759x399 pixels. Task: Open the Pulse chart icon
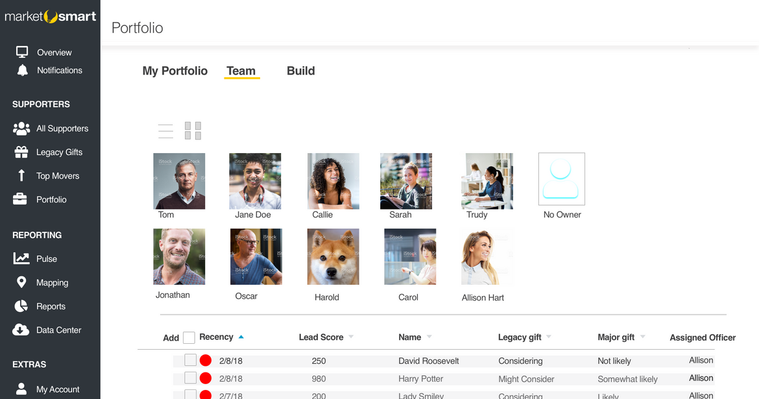coord(21,258)
